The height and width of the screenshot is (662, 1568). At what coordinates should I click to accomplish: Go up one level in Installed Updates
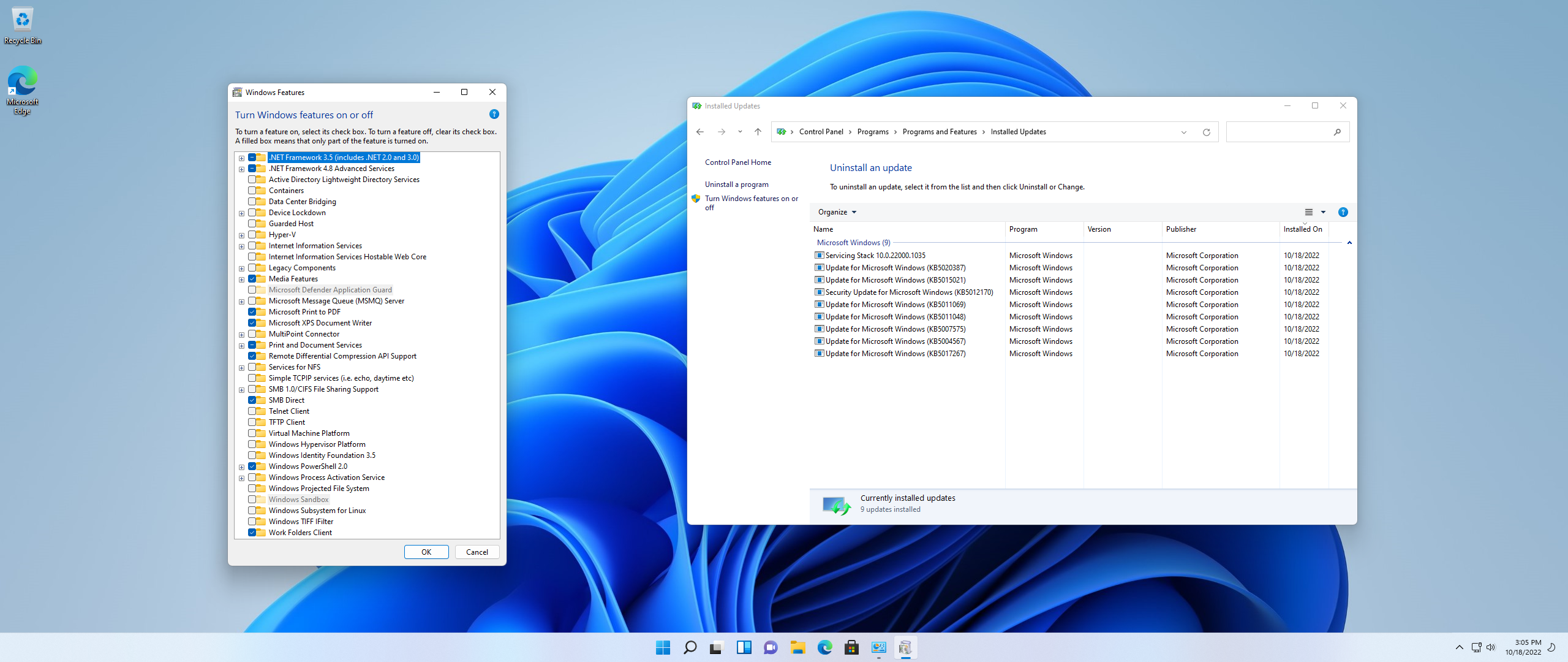point(758,132)
